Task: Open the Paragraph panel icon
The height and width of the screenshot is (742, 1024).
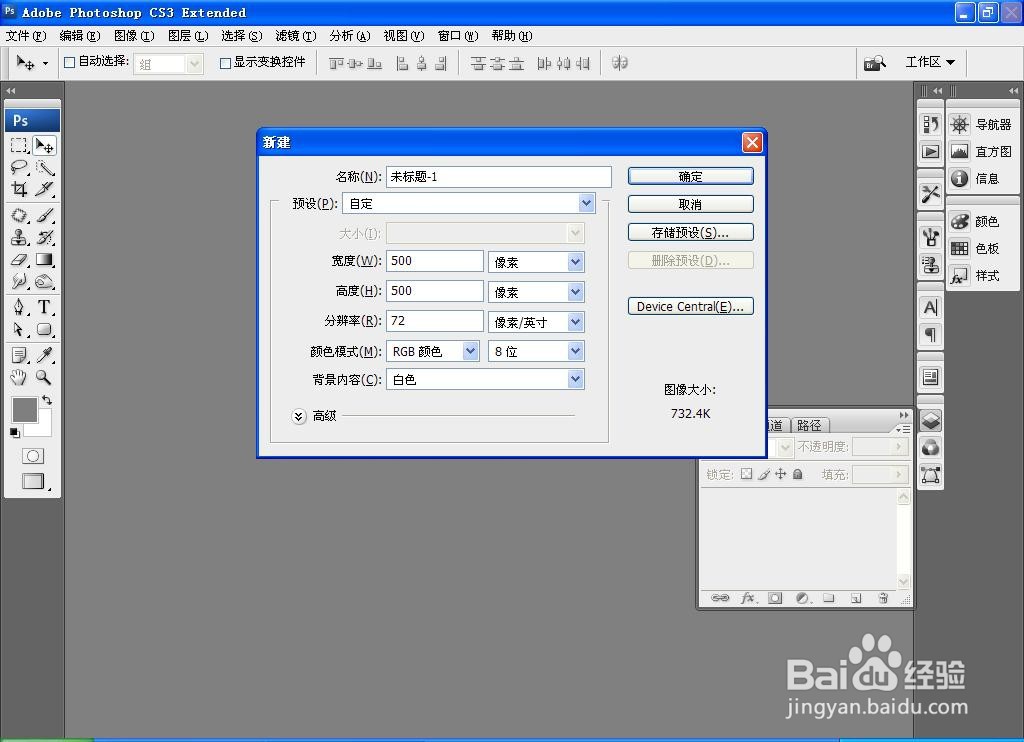Action: tap(931, 335)
